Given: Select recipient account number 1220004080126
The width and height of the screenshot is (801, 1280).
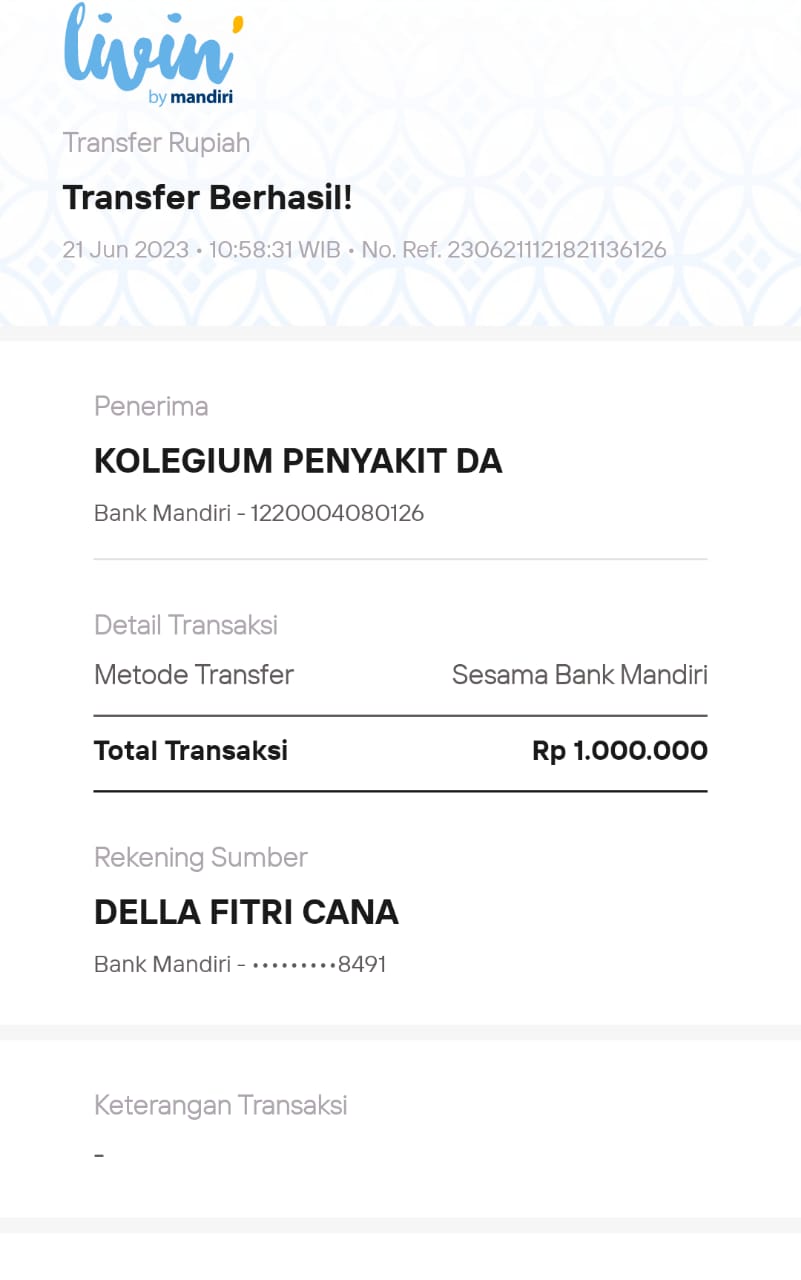Looking at the screenshot, I should coord(337,514).
